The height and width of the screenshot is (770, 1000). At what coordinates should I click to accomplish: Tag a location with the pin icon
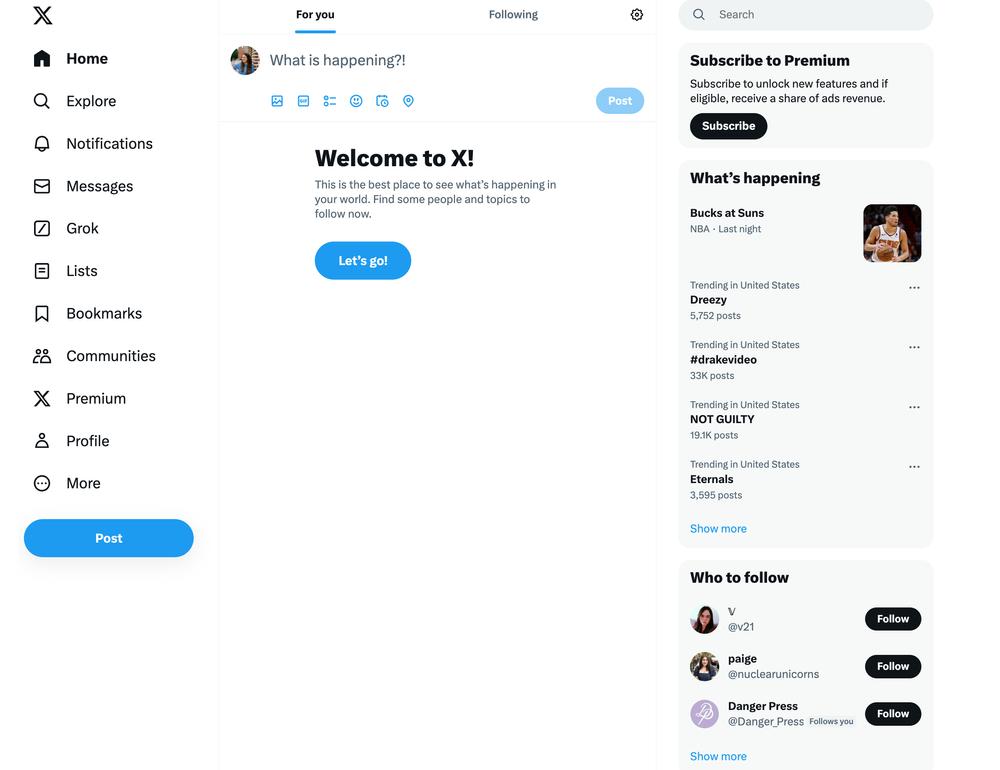pos(408,101)
